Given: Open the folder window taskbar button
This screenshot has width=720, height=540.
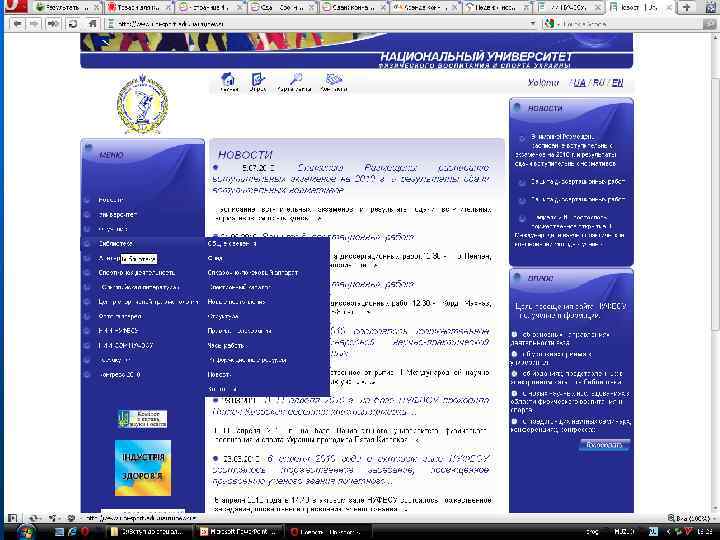Looking at the screenshot, I should point(149,532).
